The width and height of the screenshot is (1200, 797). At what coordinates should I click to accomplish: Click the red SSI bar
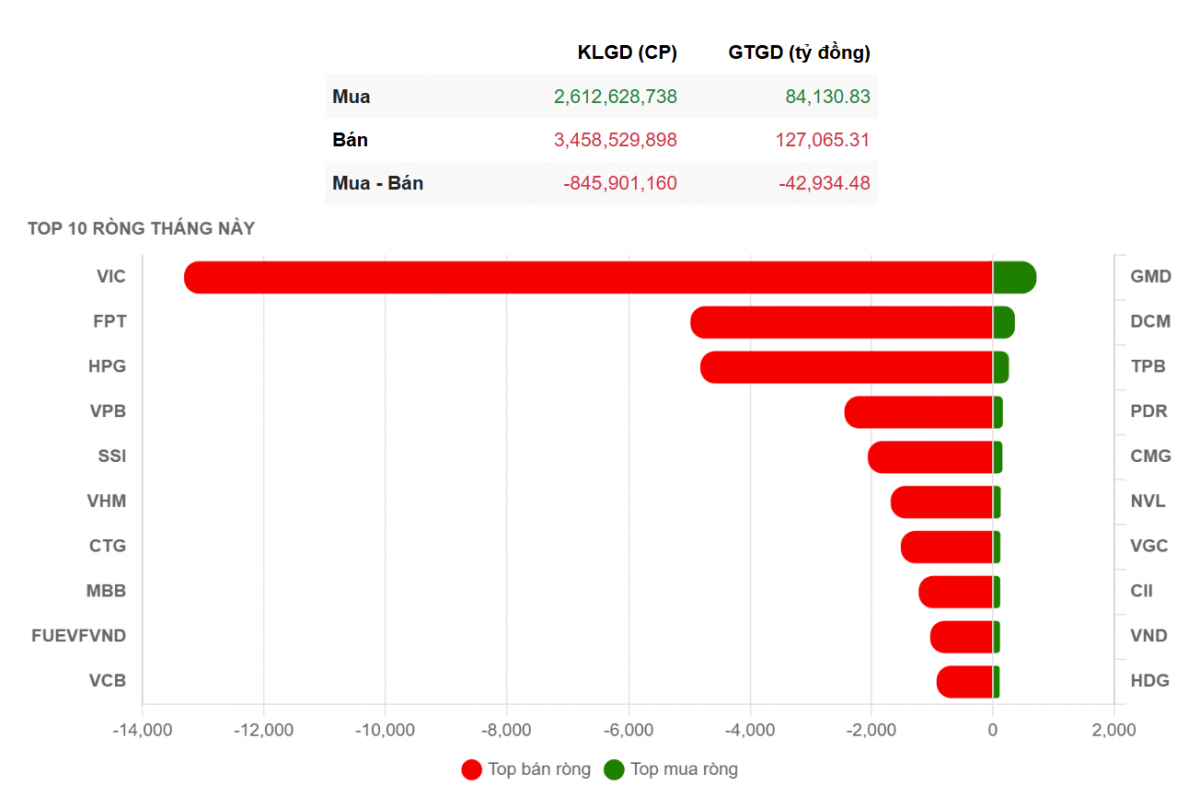pos(930,457)
